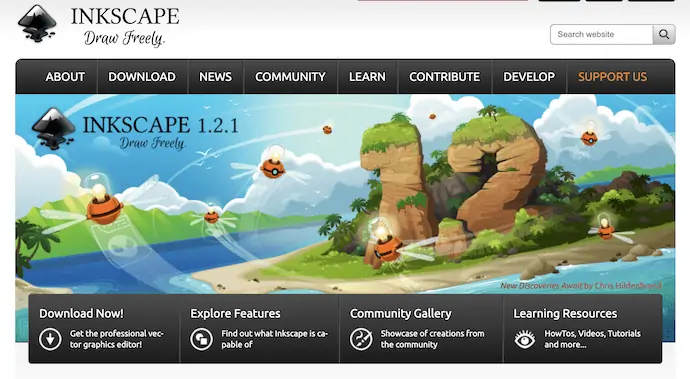Image resolution: width=690 pixels, height=379 pixels.
Task: Click the download arrow circle icon
Action: coord(50,339)
